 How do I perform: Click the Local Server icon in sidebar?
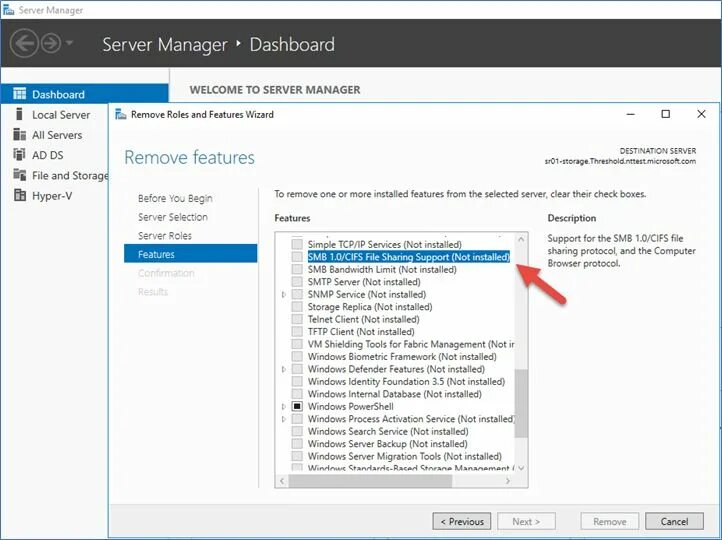point(19,114)
